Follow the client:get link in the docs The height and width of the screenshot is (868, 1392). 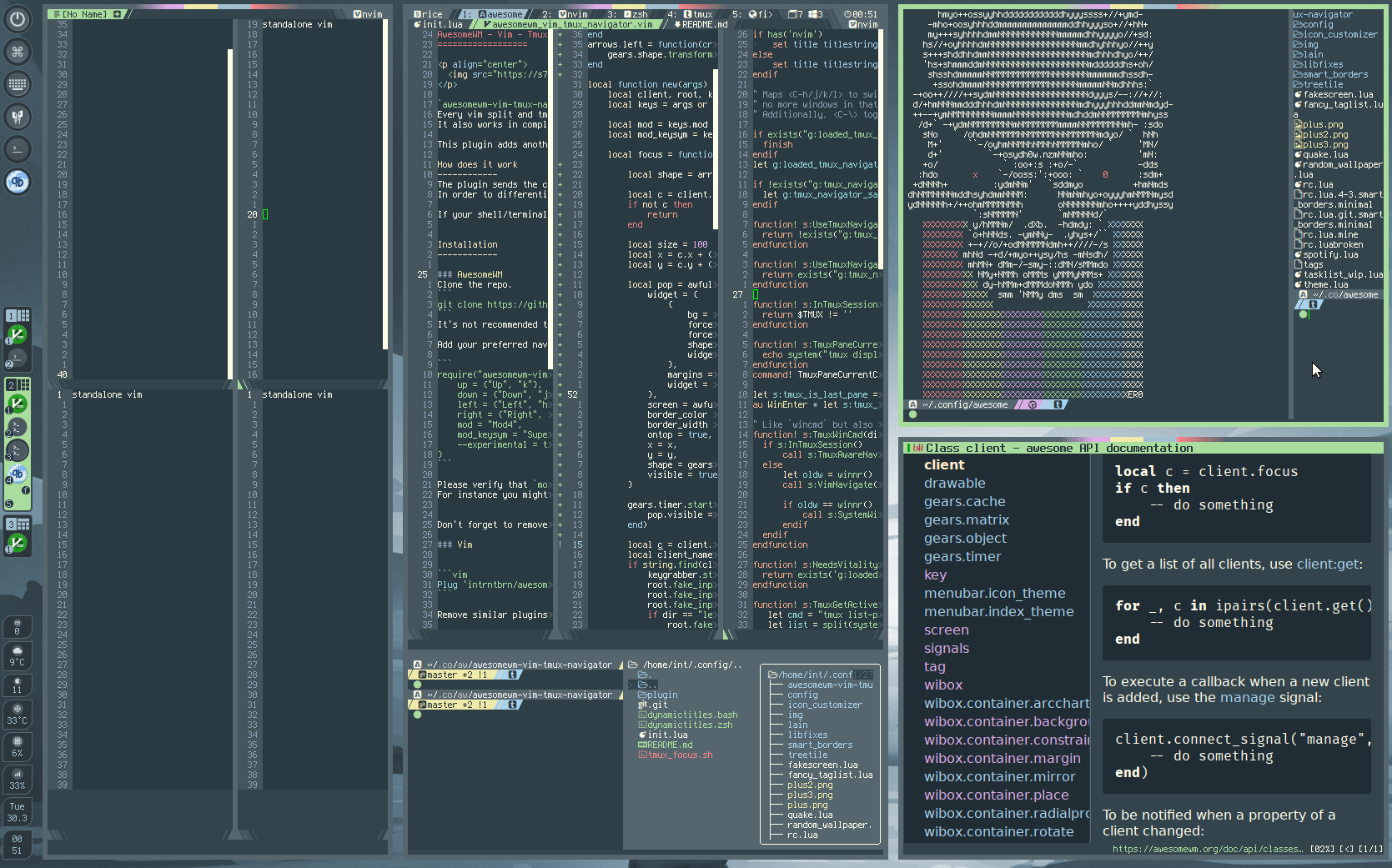click(1328, 564)
